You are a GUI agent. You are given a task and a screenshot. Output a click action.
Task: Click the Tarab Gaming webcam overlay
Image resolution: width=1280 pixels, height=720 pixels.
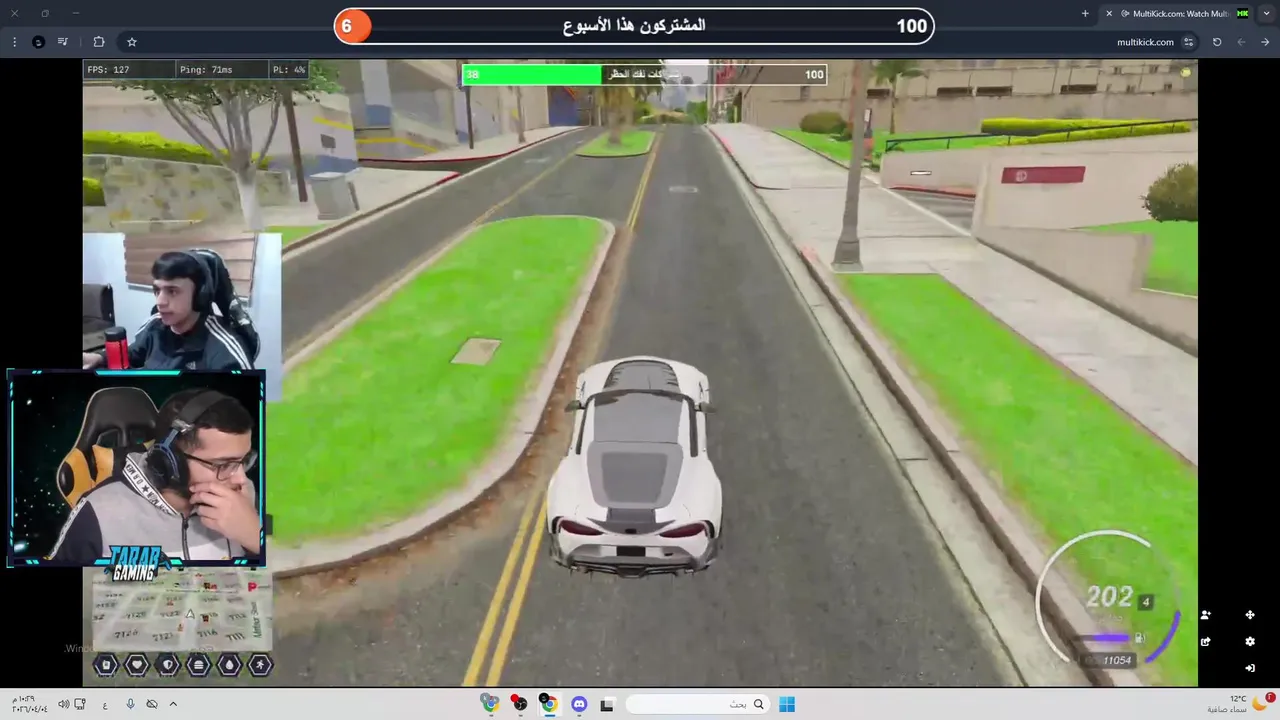click(x=136, y=470)
